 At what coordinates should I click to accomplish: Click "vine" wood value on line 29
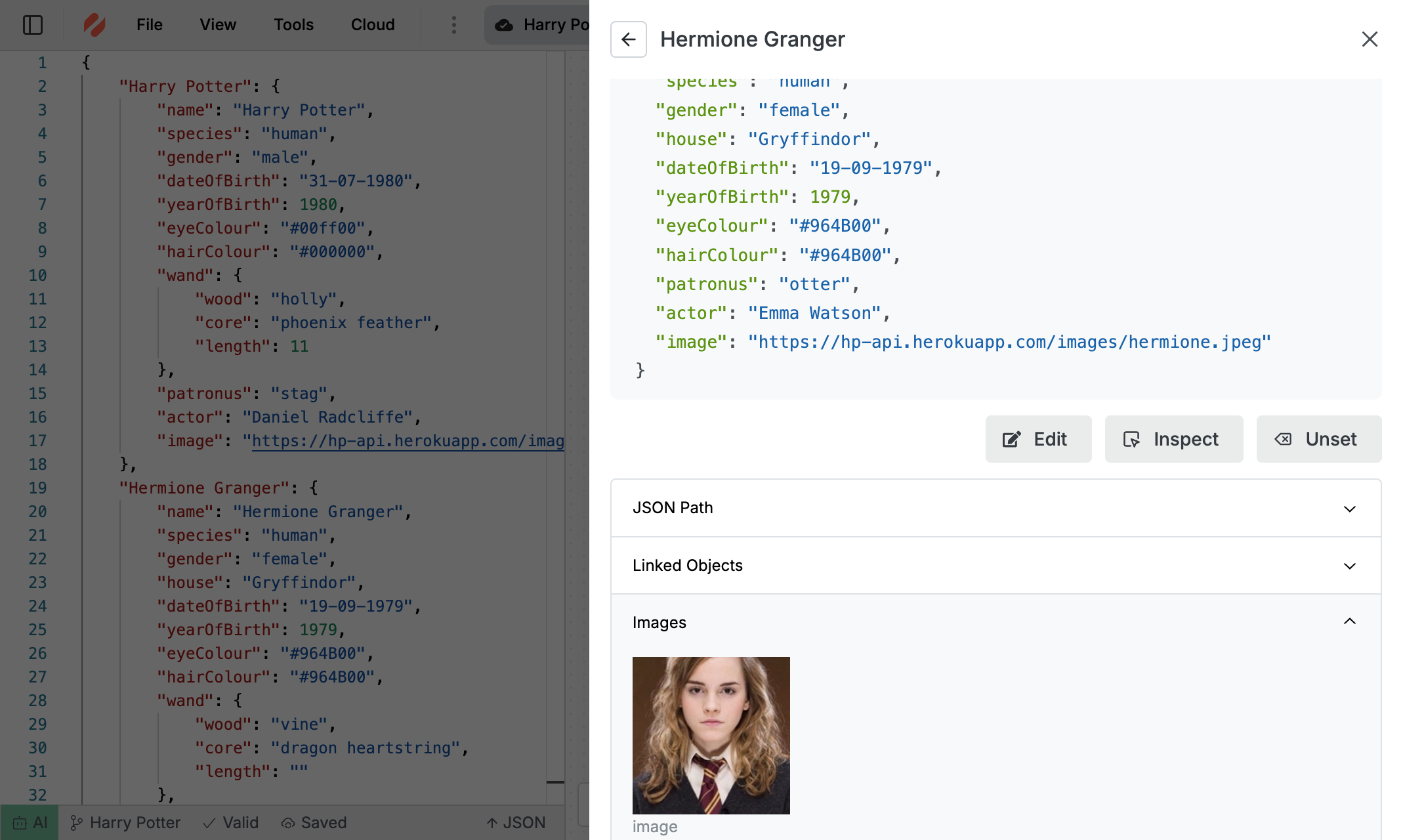pyautogui.click(x=299, y=724)
